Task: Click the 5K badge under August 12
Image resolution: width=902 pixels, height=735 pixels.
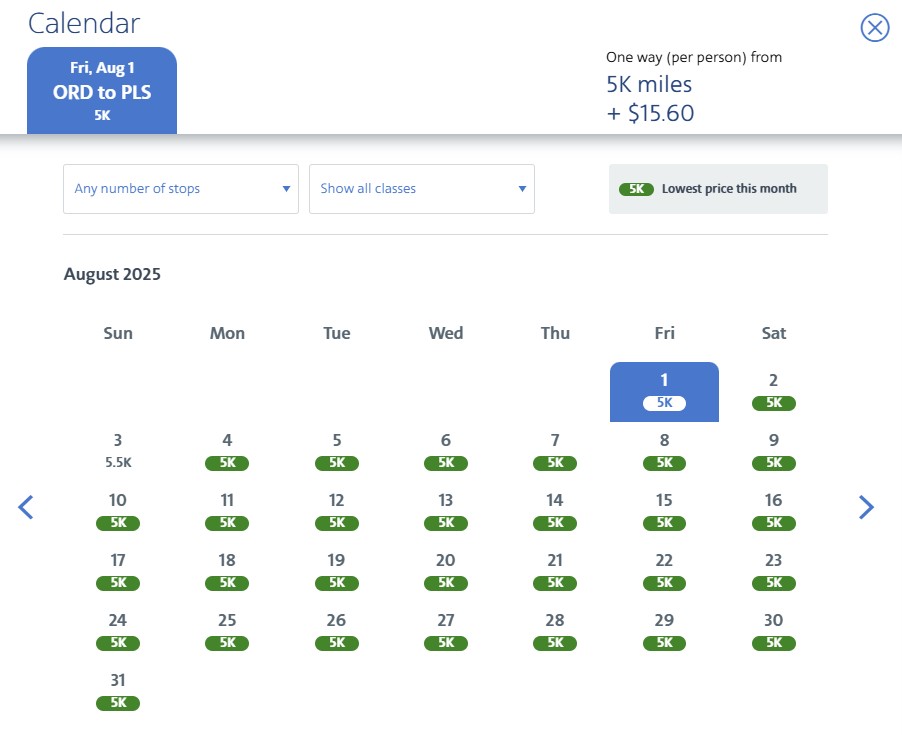Action: point(337,523)
